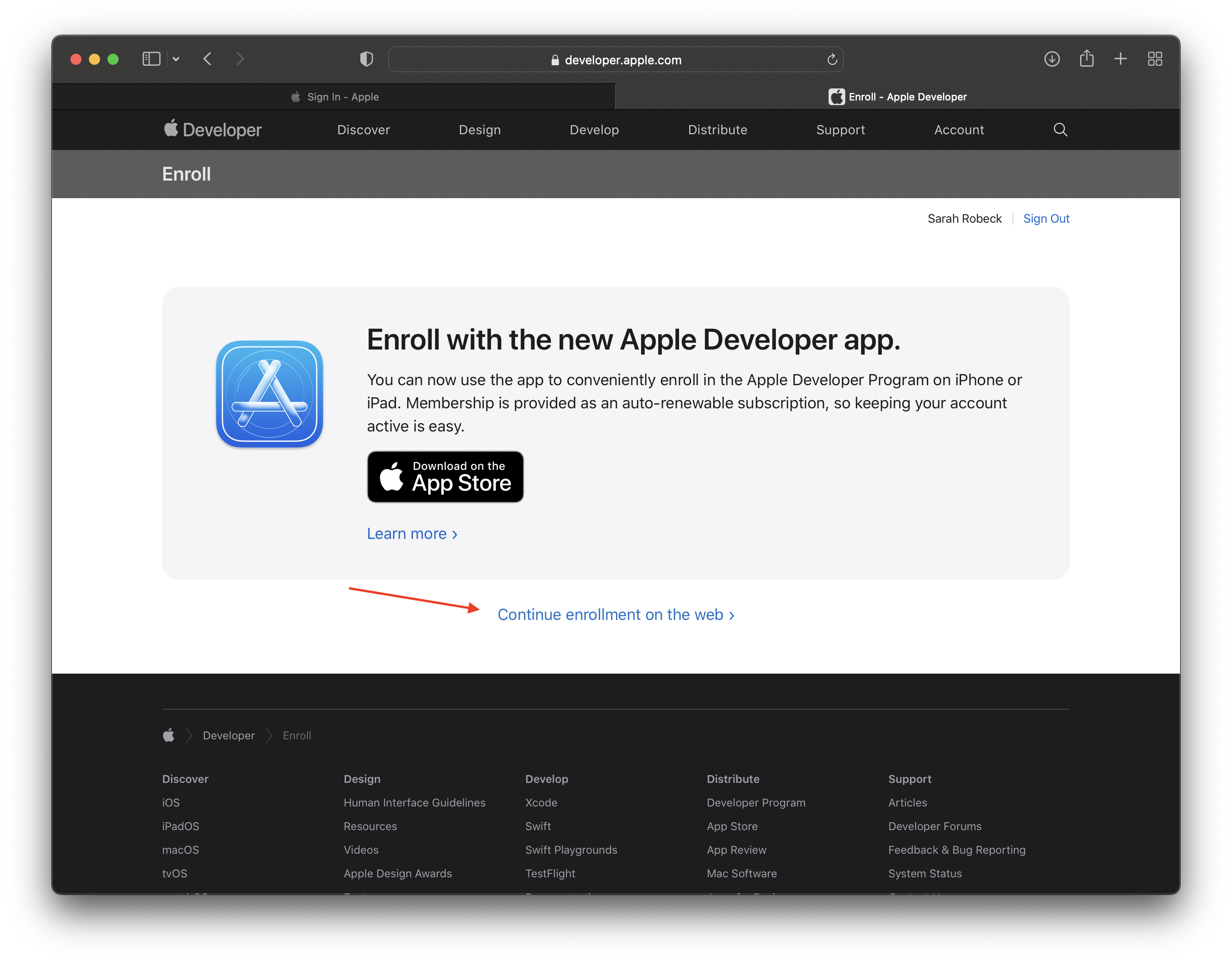Toggle the Safari sidebar icon
This screenshot has height=963, width=1232.
click(151, 59)
